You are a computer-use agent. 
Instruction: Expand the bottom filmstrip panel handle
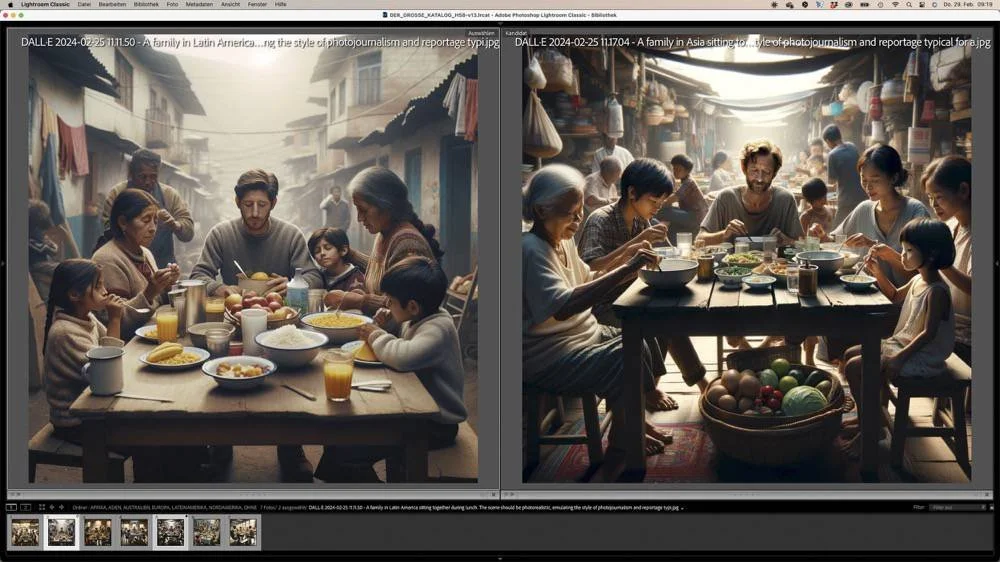500,559
